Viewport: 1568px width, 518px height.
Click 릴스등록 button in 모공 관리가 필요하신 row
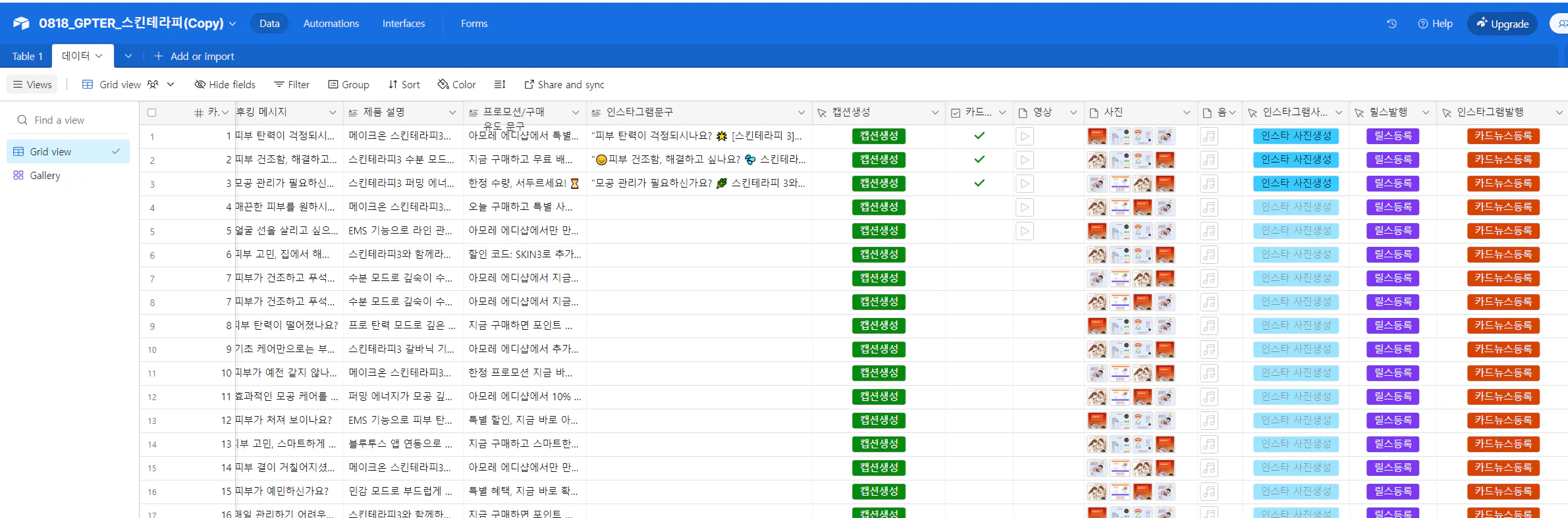click(1393, 184)
